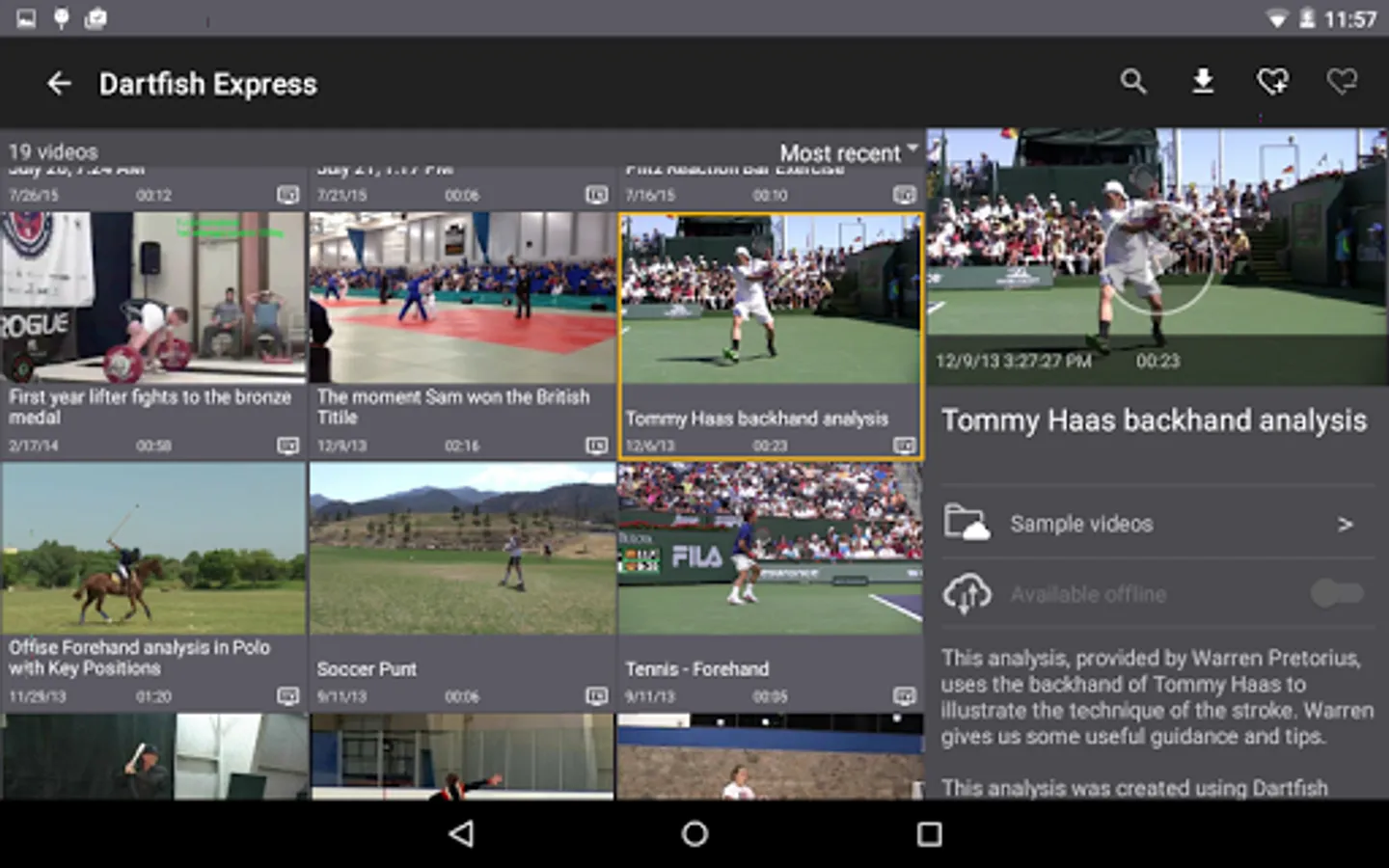Select 'The moment Sam won the British Title' text
The image size is (1389, 868).
tap(452, 407)
